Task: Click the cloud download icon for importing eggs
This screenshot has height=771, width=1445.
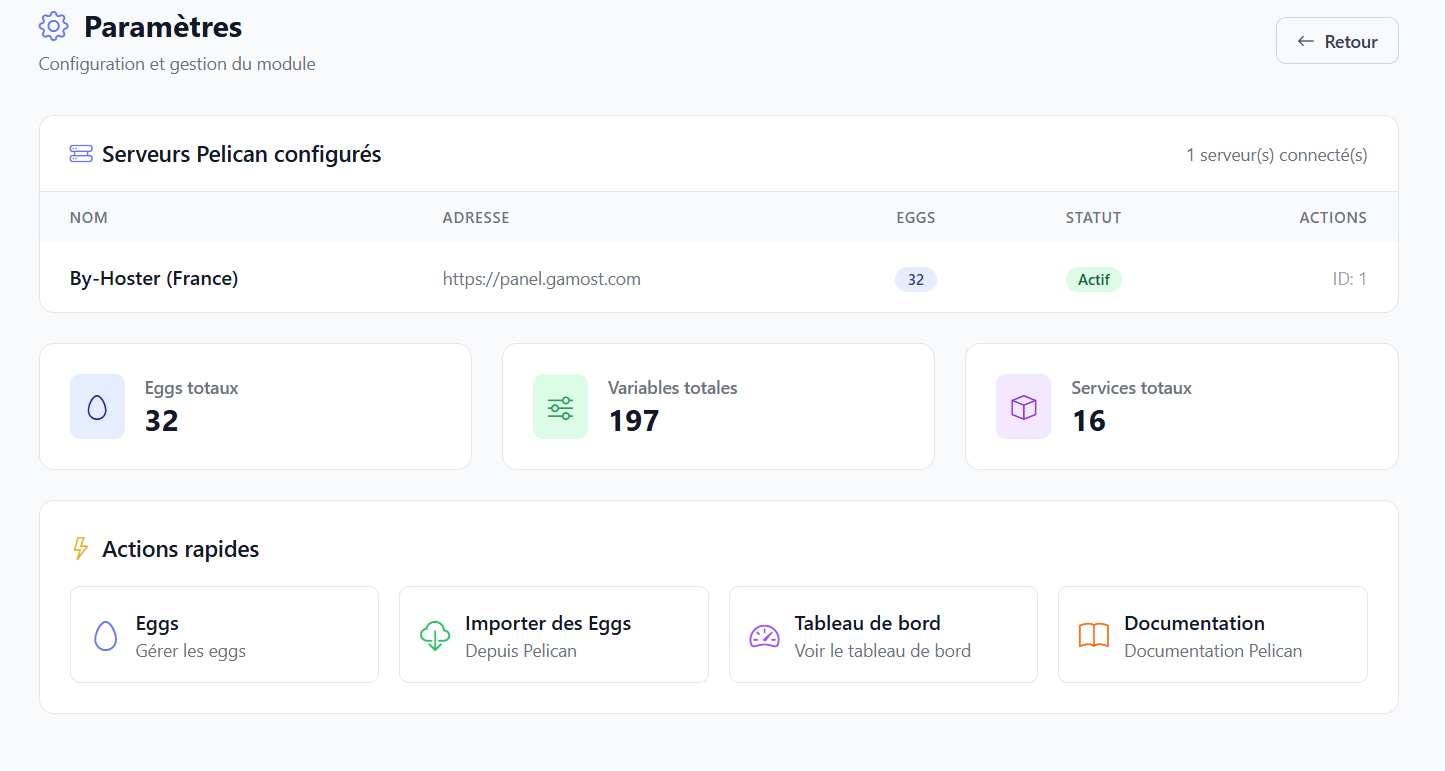Action: coord(435,636)
